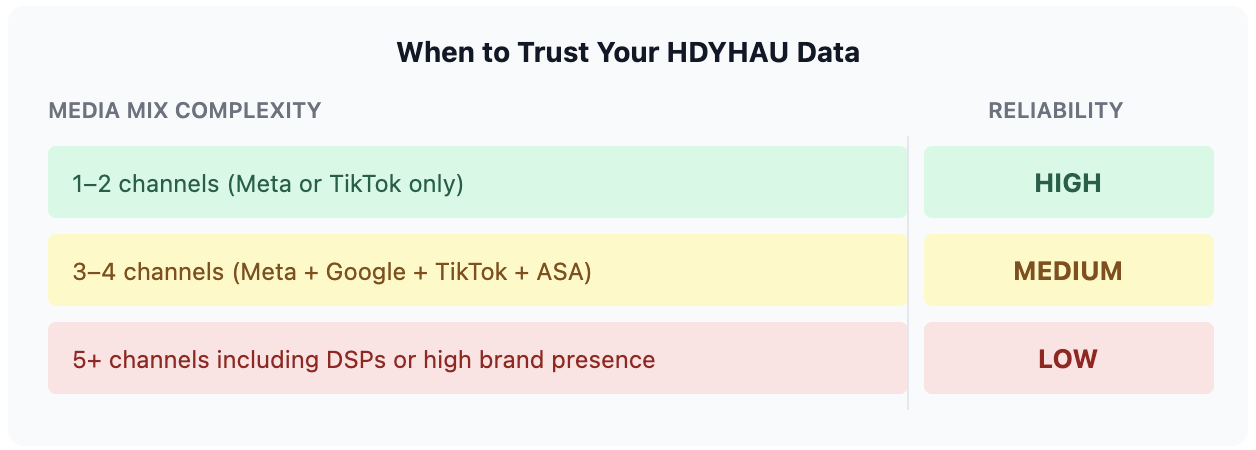1256x450 pixels.
Task: Select the RELIABILITY column header
Action: click(x=1056, y=110)
